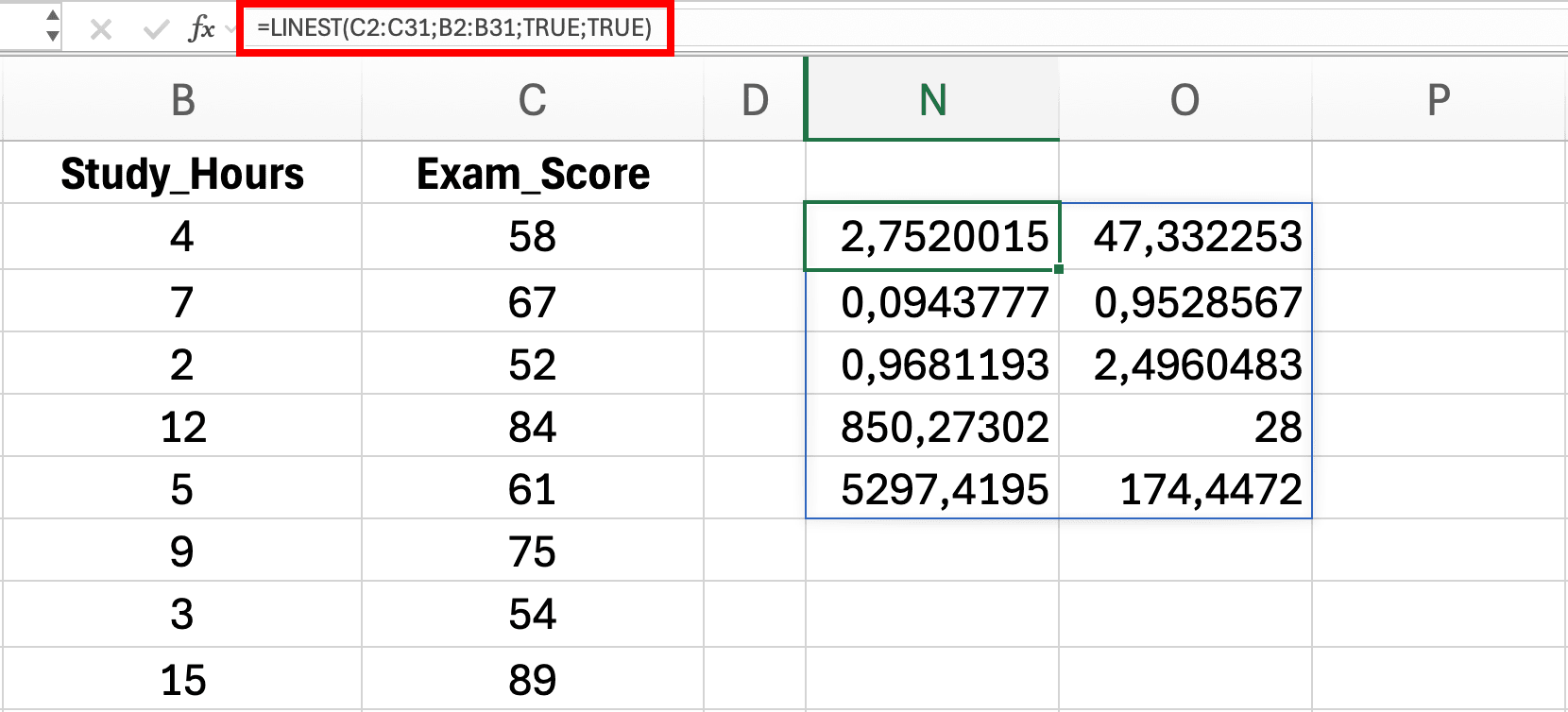Viewport: 1568px width, 712px height.
Task: Click the Study_Hours header cell
Action: point(182,174)
